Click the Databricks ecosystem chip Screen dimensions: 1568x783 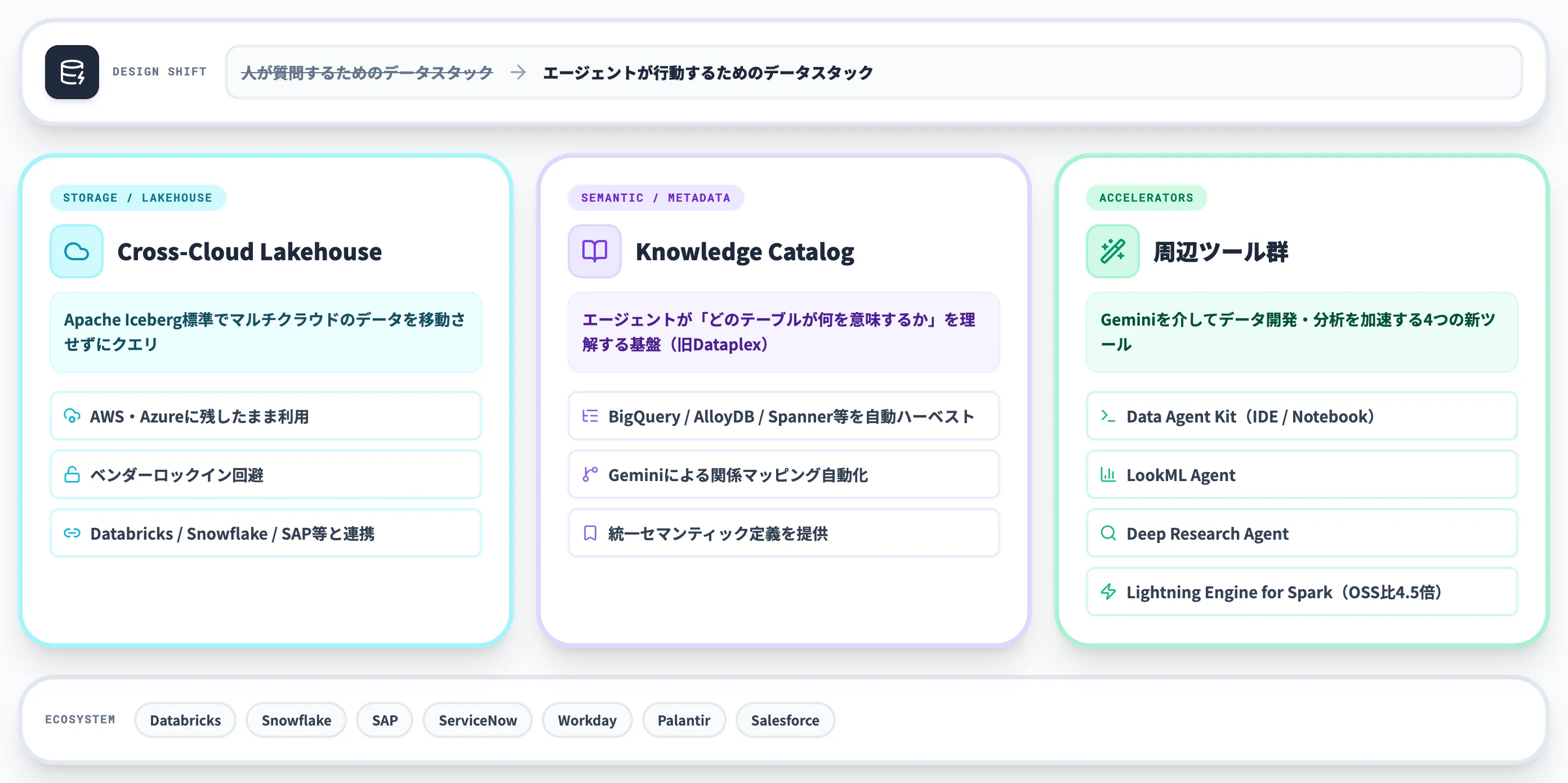pyautogui.click(x=185, y=720)
